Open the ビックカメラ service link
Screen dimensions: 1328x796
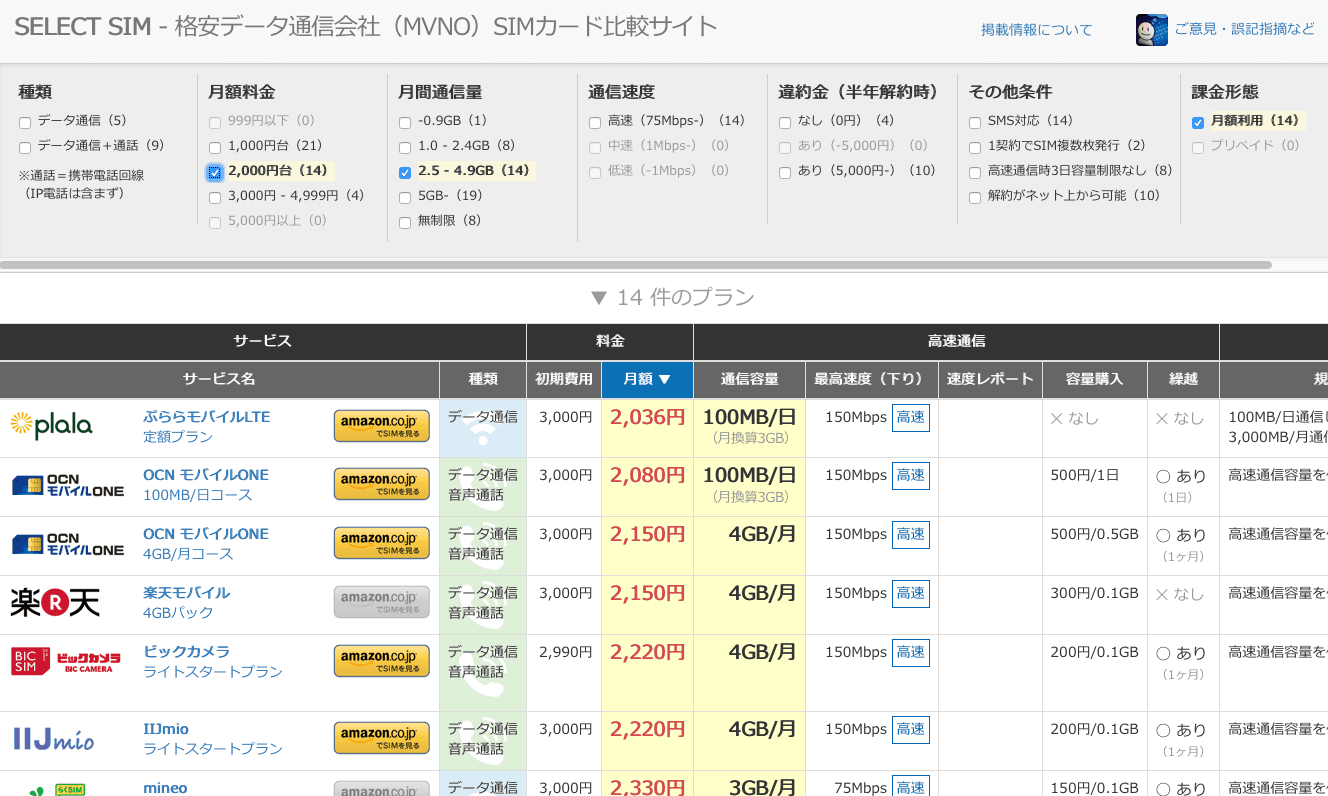tap(187, 651)
